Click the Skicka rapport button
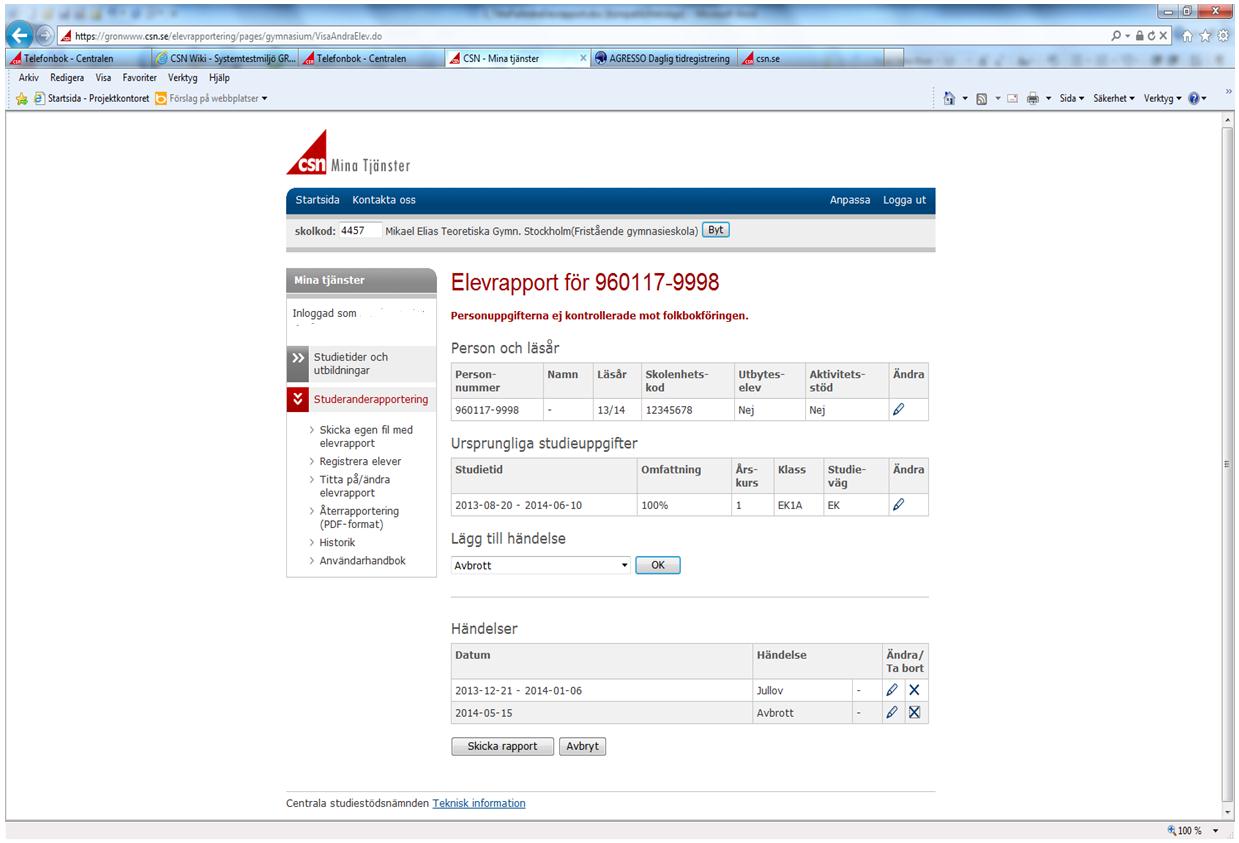 pyautogui.click(x=503, y=746)
